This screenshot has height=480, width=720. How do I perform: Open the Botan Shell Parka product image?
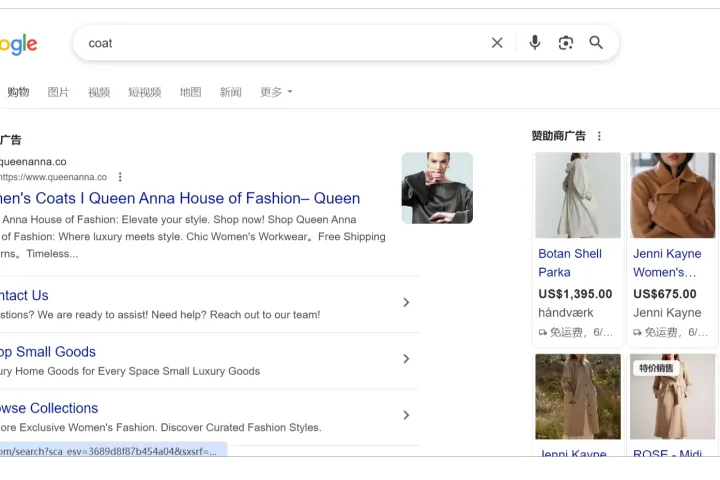point(578,195)
